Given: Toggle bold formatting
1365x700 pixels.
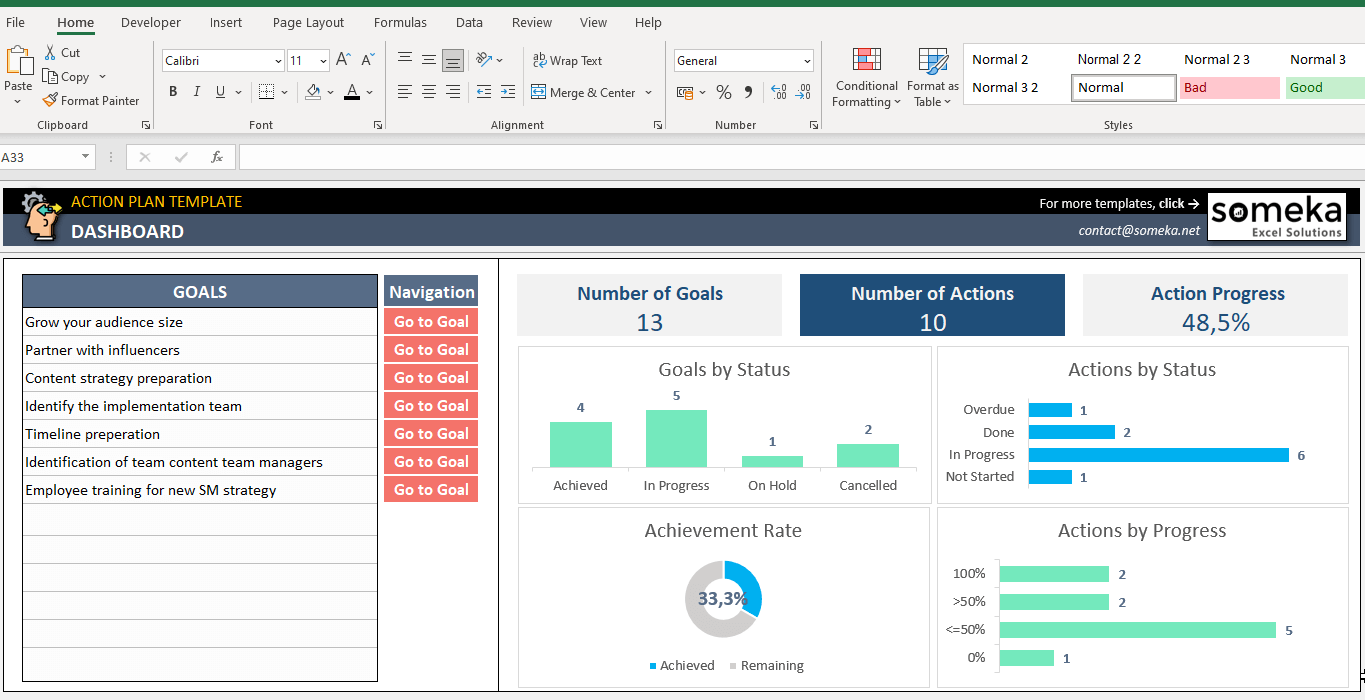Looking at the screenshot, I should pyautogui.click(x=171, y=91).
